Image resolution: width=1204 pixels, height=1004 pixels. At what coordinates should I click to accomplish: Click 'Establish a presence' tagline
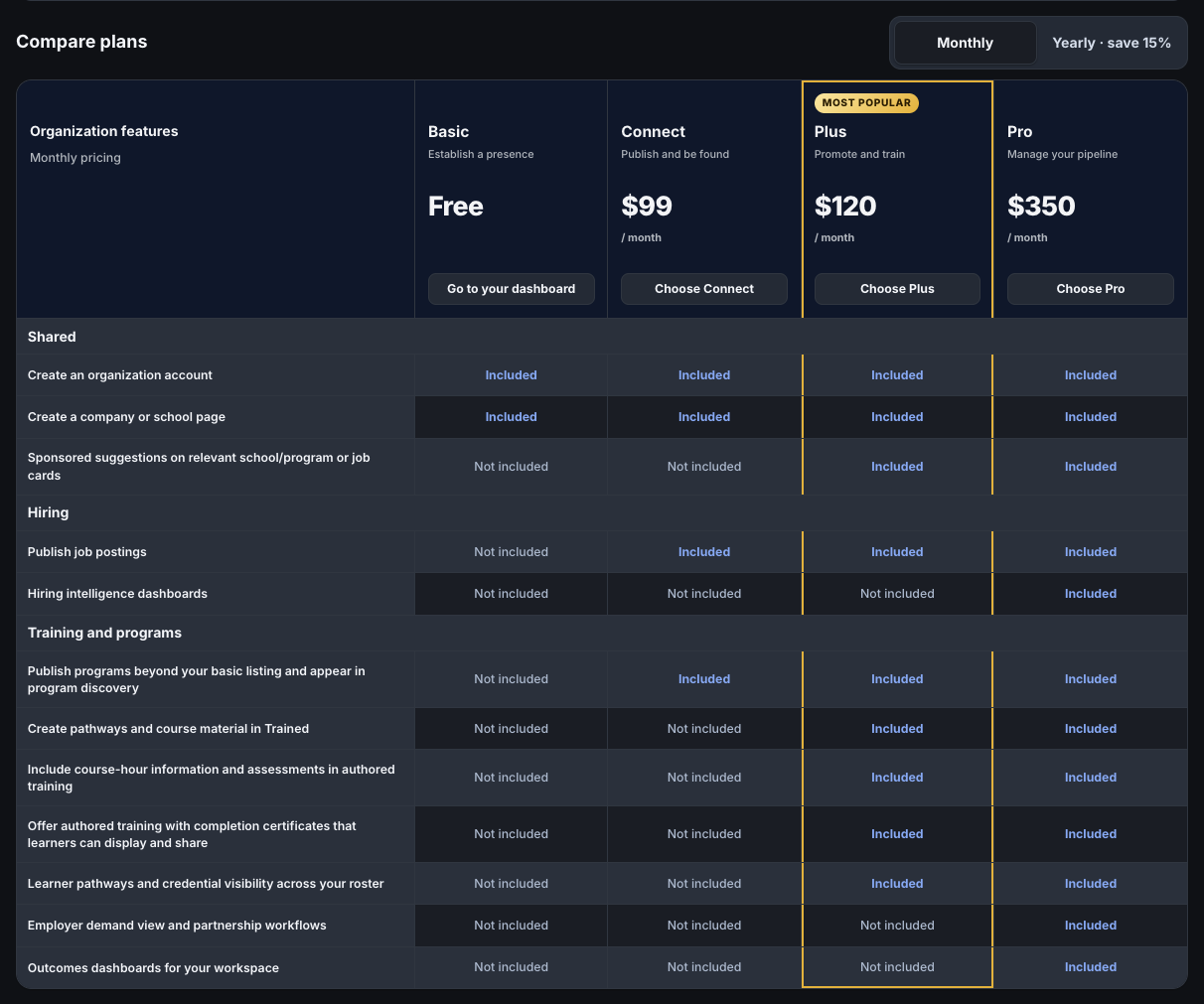481,154
